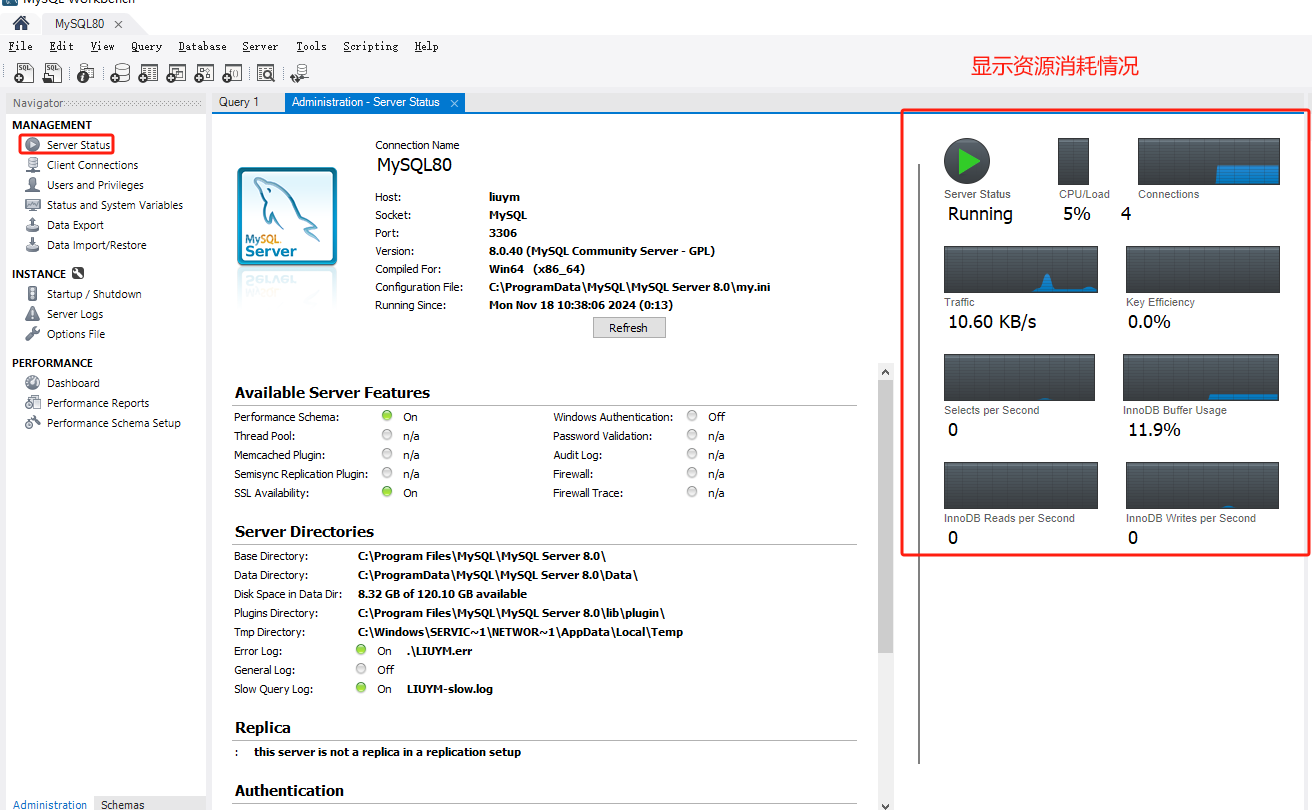Screen dimensions: 1312x810
Task: Create a new view via toolbar icon
Action: point(176,73)
